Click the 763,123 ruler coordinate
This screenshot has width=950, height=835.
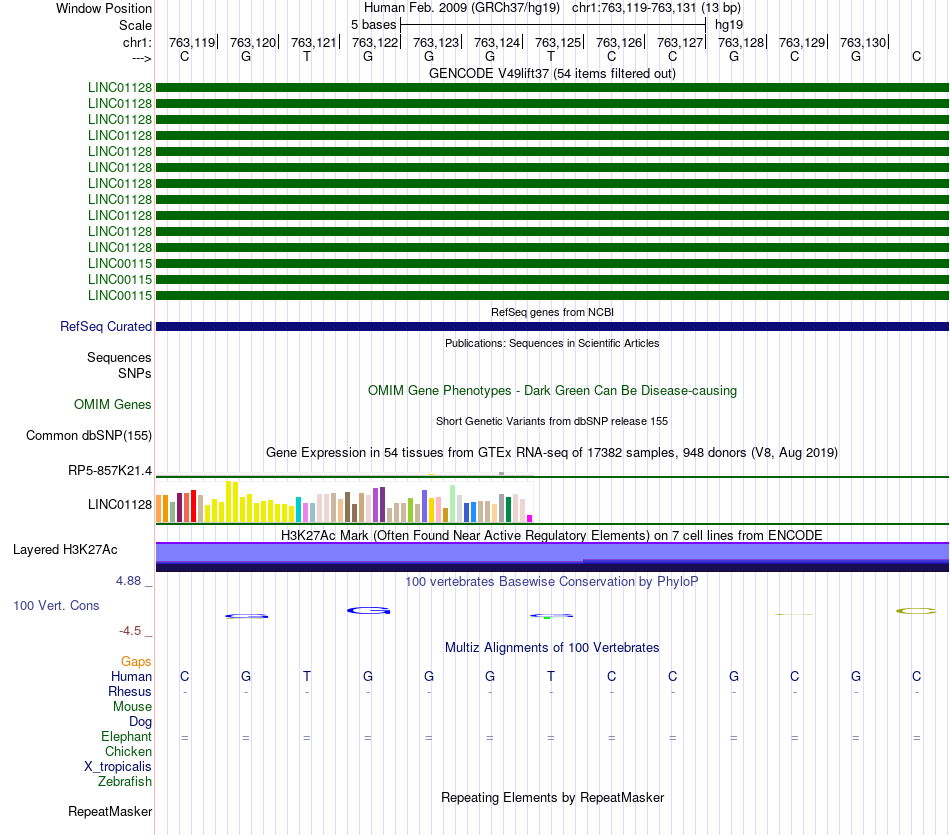[436, 42]
